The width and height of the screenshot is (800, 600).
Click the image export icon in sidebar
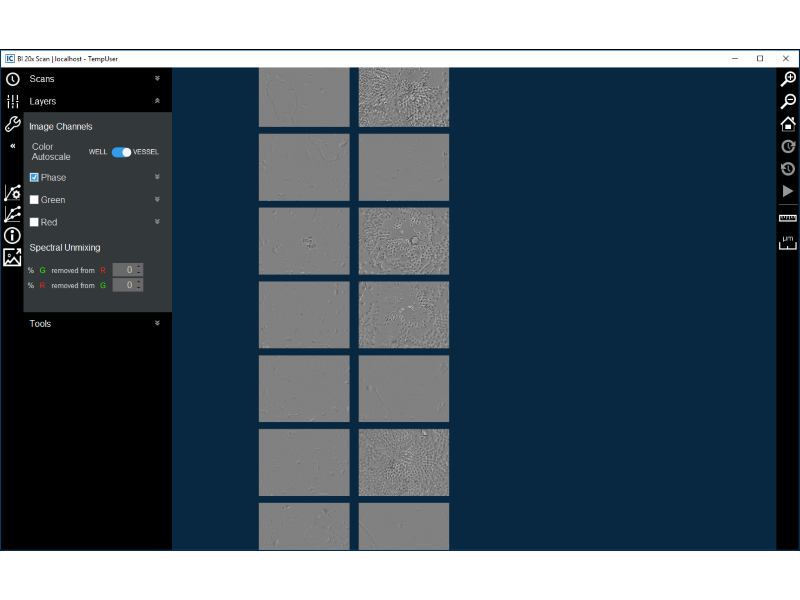[x=13, y=257]
